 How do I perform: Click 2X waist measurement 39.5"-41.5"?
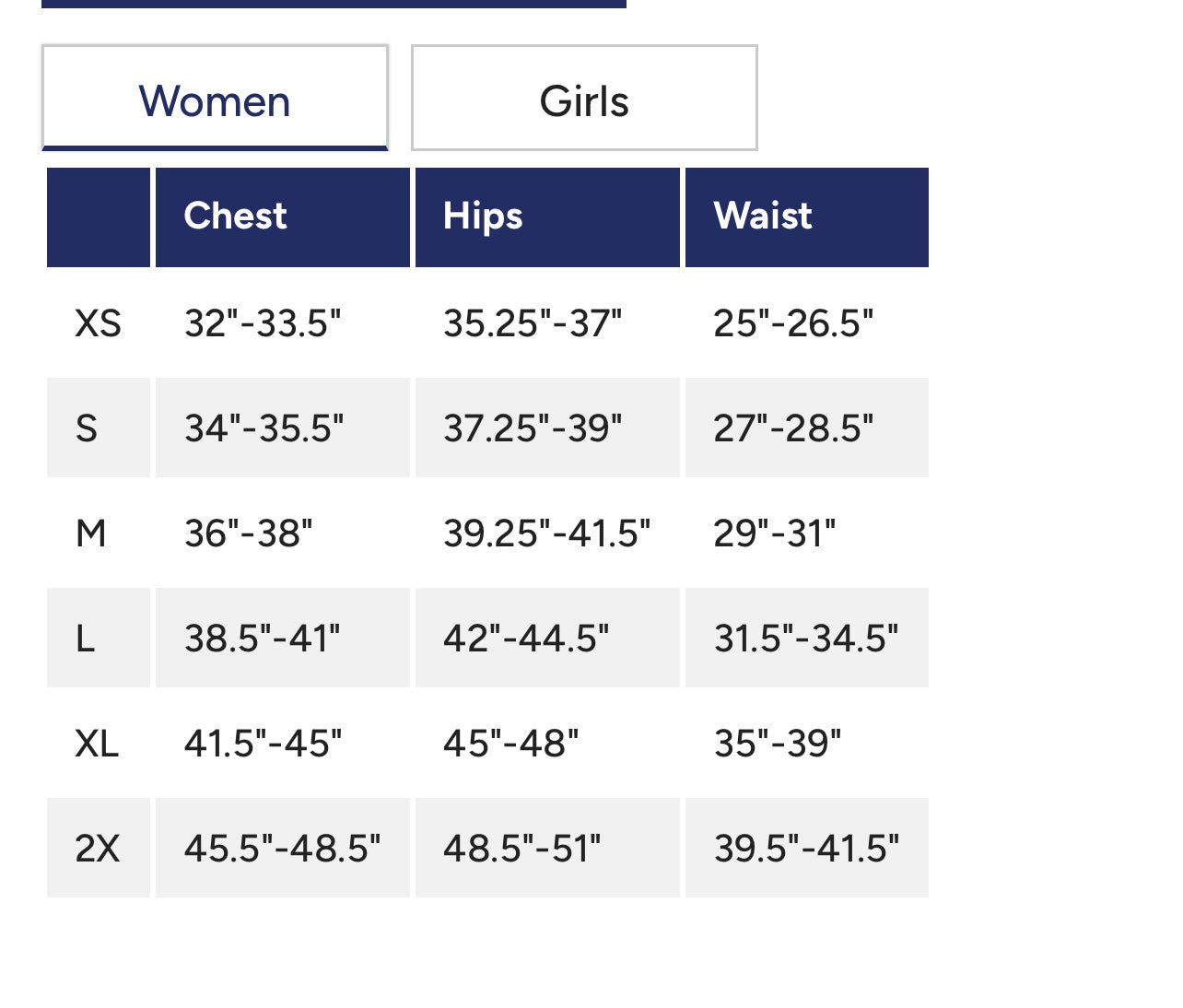coord(806,849)
